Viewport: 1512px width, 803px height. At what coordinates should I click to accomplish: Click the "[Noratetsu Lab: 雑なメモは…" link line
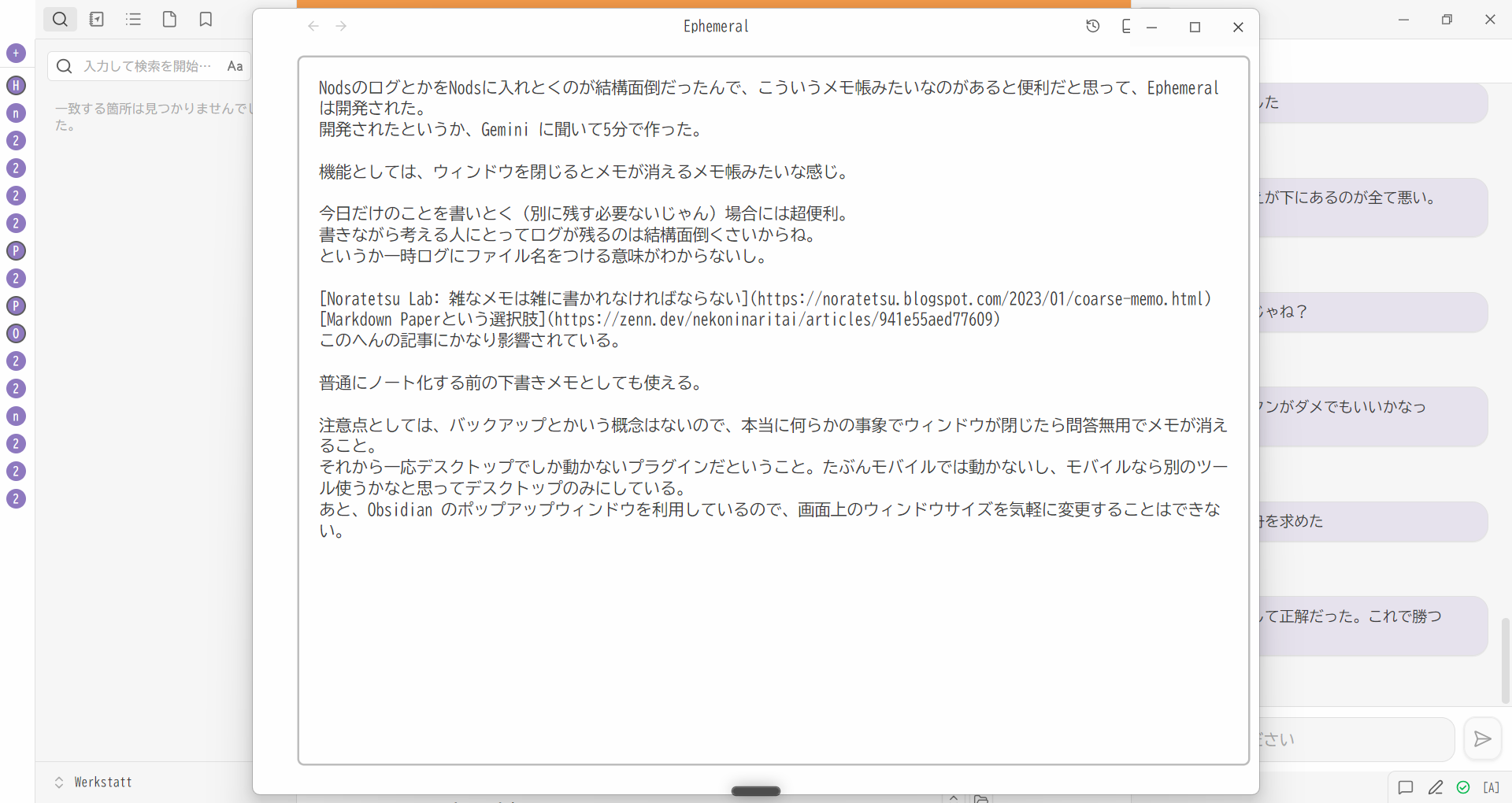tap(765, 298)
